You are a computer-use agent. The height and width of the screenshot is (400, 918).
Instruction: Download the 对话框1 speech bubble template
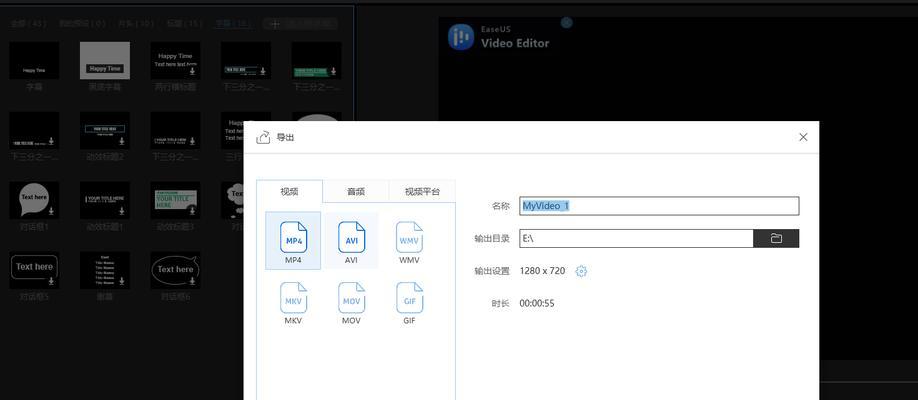(x=52, y=211)
